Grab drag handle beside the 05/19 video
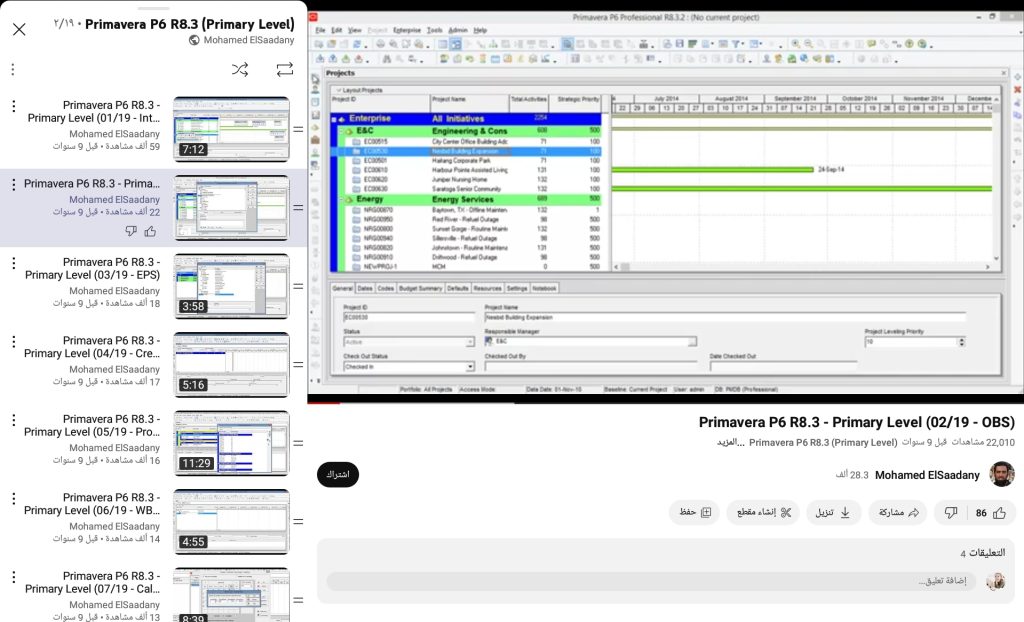The height and width of the screenshot is (622, 1024). (x=298, y=443)
